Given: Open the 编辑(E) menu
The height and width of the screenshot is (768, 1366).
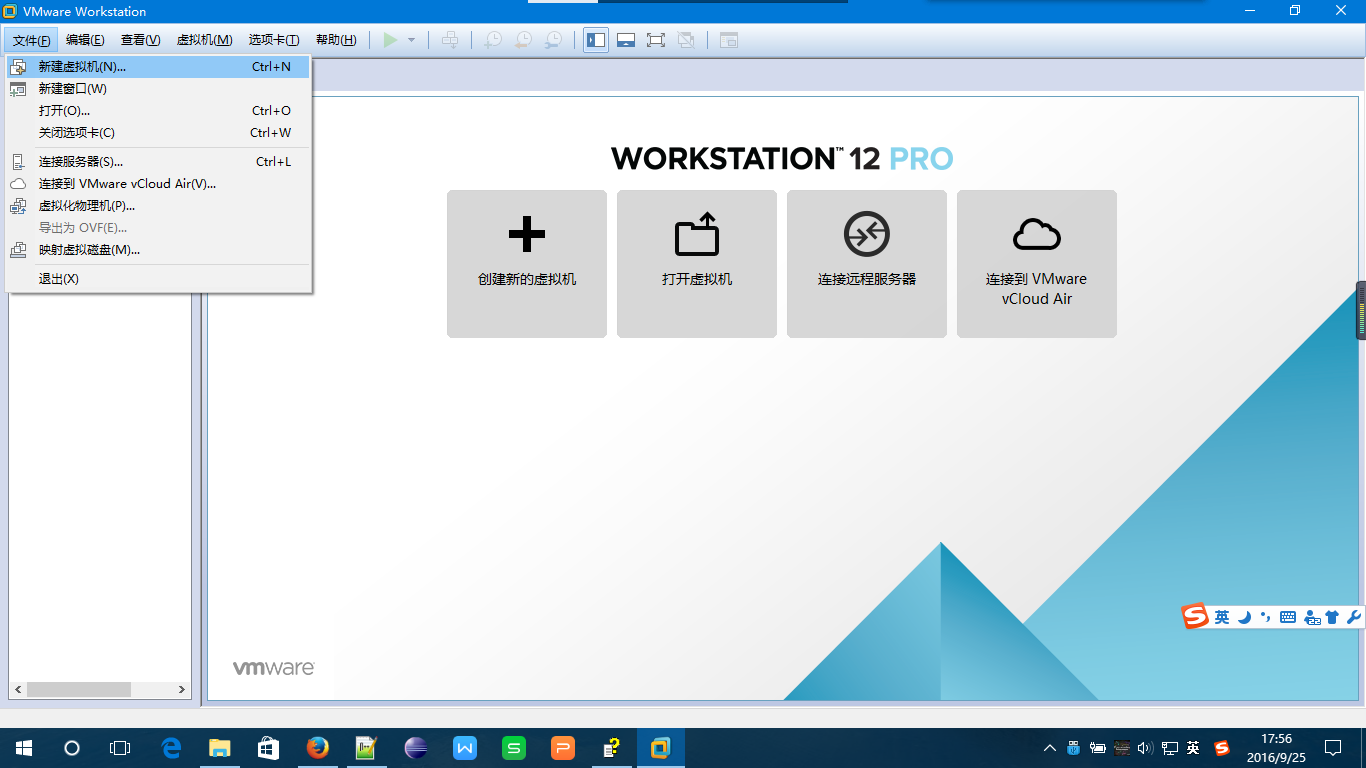Looking at the screenshot, I should click(85, 40).
